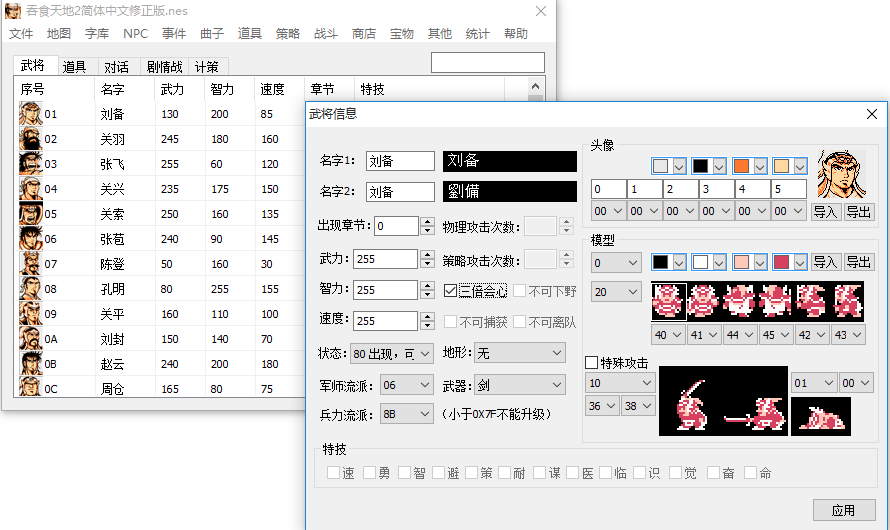890x530 pixels.
Task: Switch to the 道具 tab
Action: pos(74,67)
